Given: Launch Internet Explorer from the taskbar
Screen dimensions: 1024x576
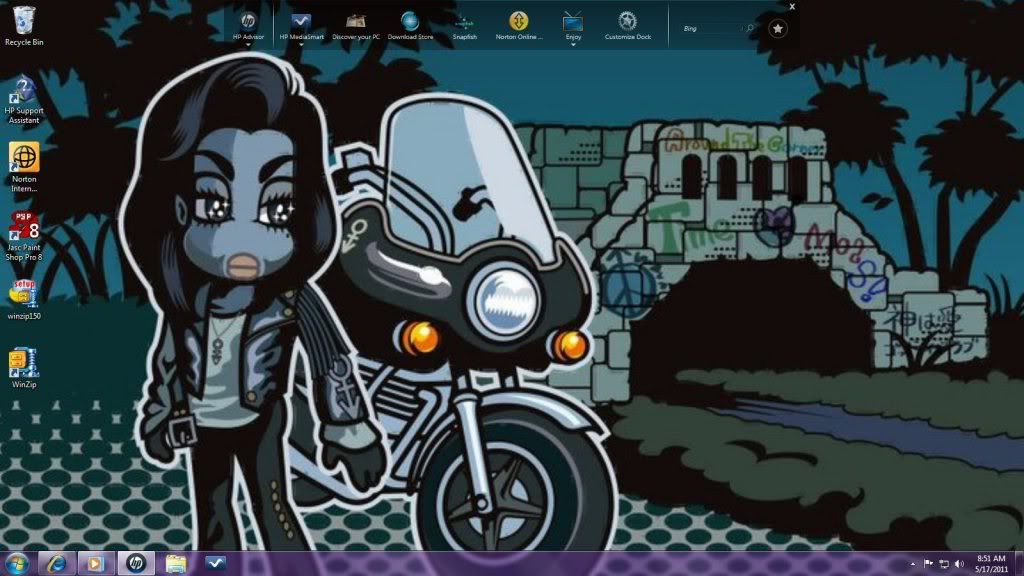Looking at the screenshot, I should (x=56, y=563).
